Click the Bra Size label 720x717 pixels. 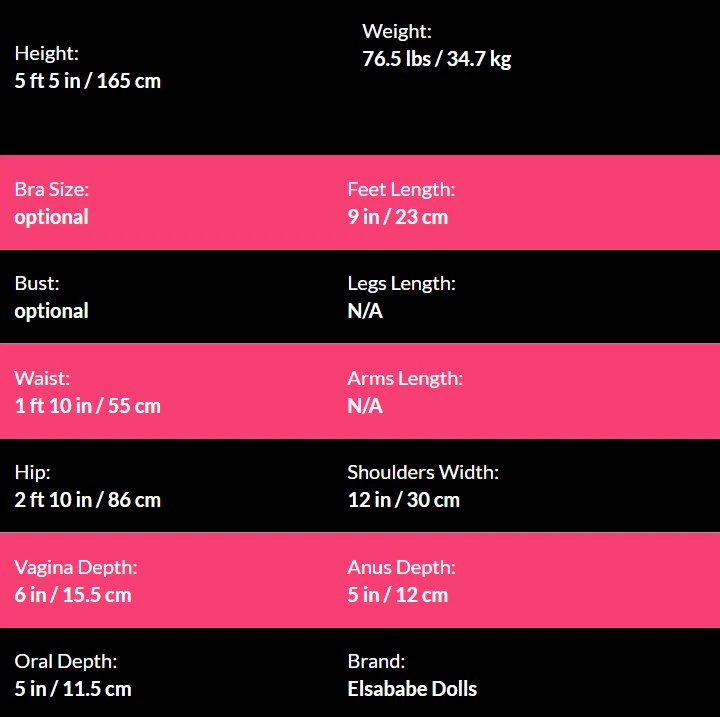52,189
